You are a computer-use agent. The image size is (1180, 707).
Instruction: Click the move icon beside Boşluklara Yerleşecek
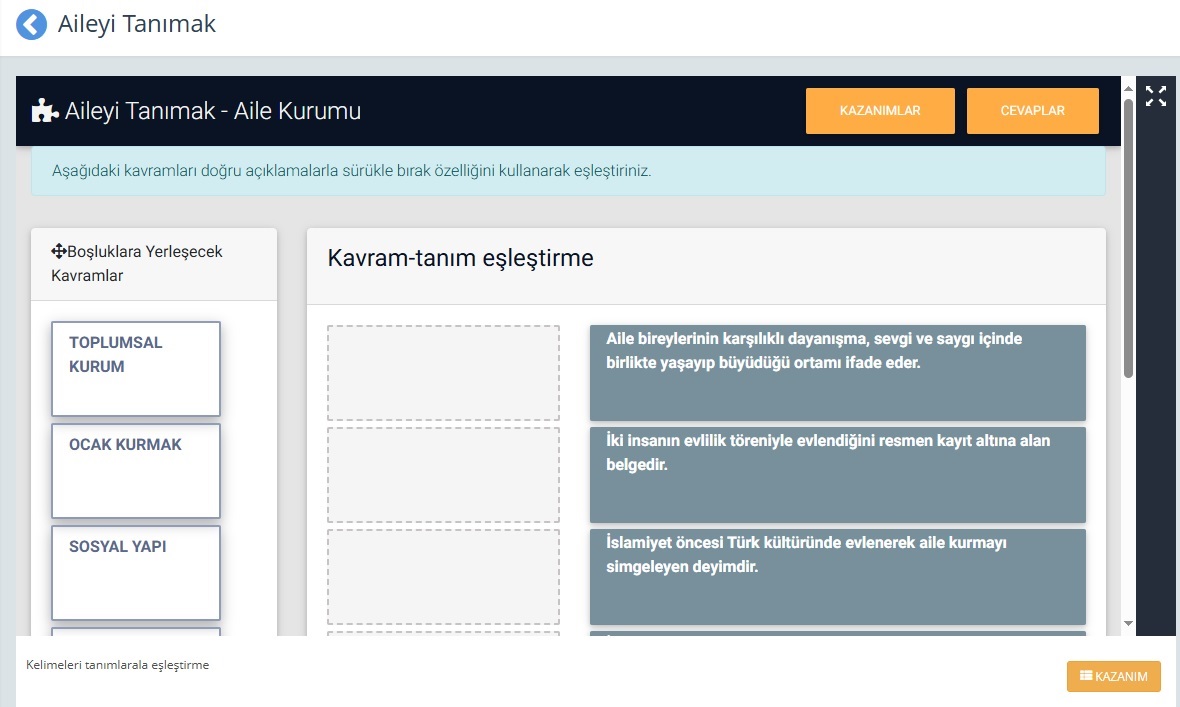click(x=59, y=251)
